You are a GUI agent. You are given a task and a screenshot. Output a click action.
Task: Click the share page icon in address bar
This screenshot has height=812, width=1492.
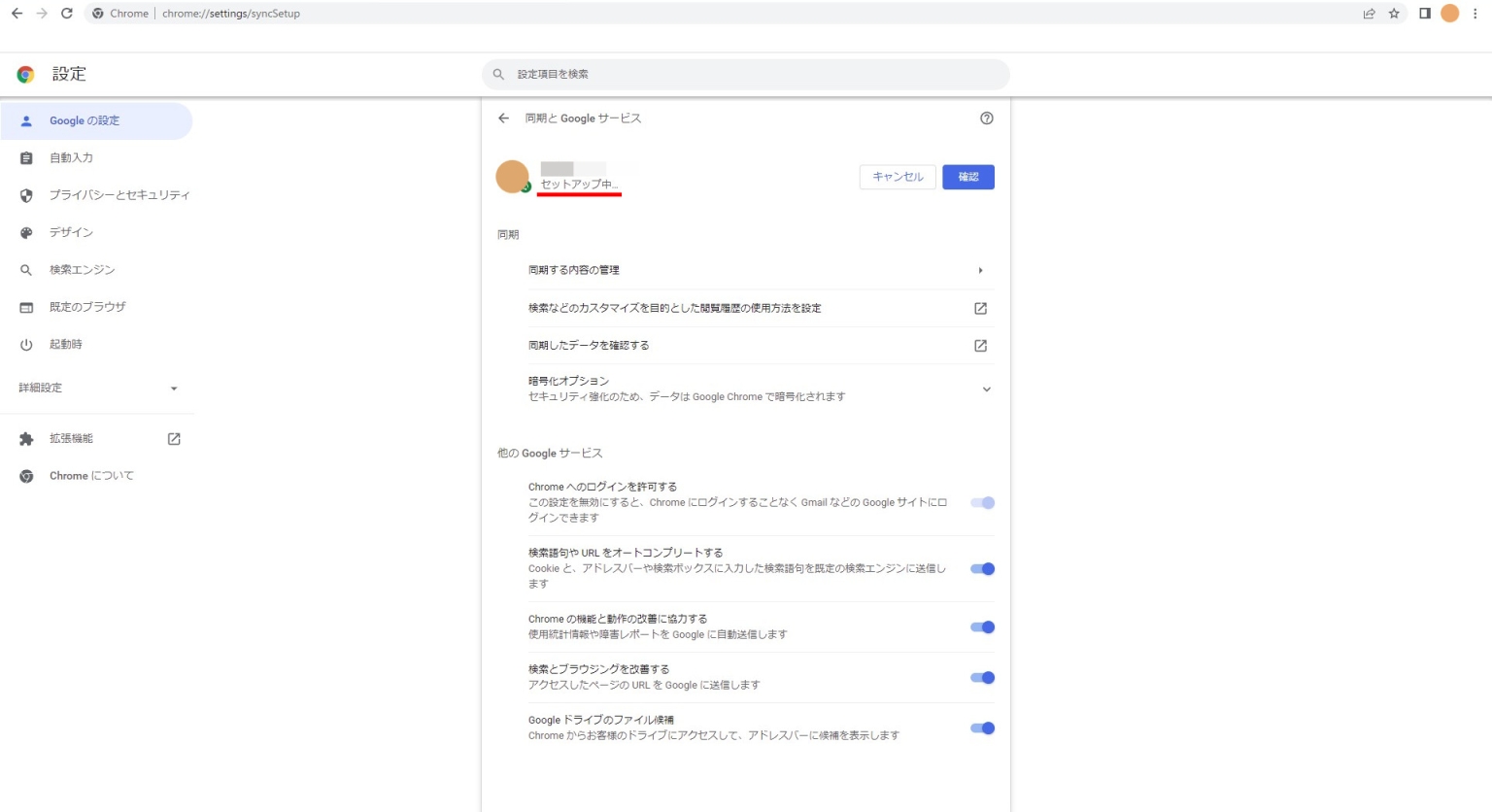pos(1369,14)
